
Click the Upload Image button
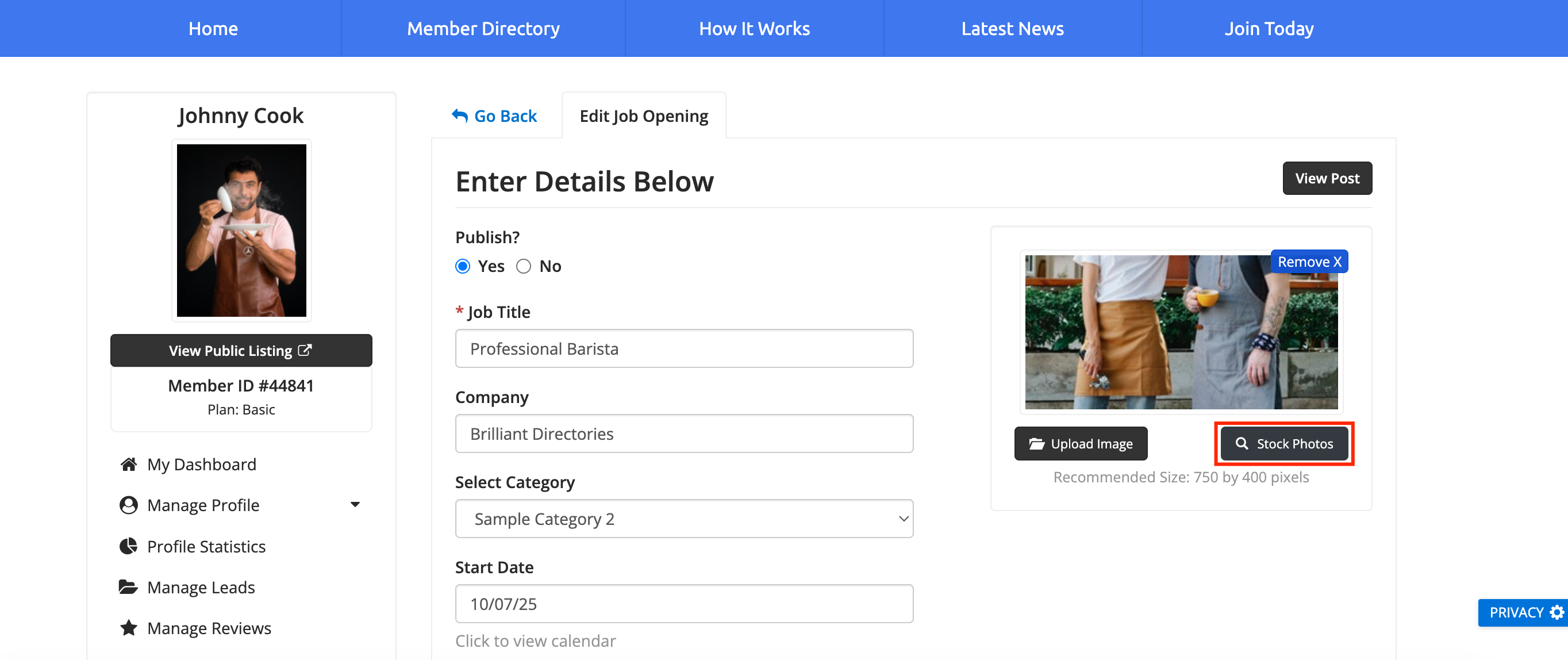(1081, 444)
